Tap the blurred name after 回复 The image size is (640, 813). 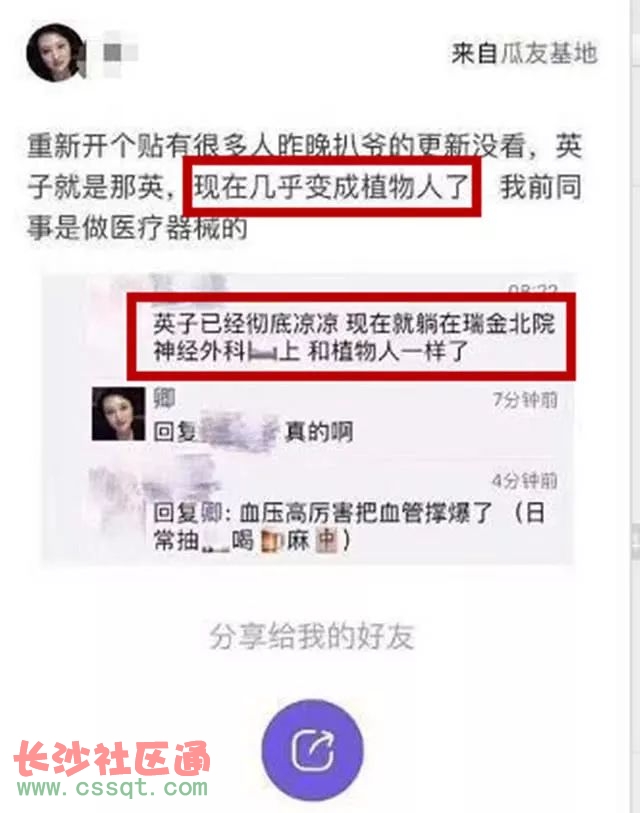(239, 431)
